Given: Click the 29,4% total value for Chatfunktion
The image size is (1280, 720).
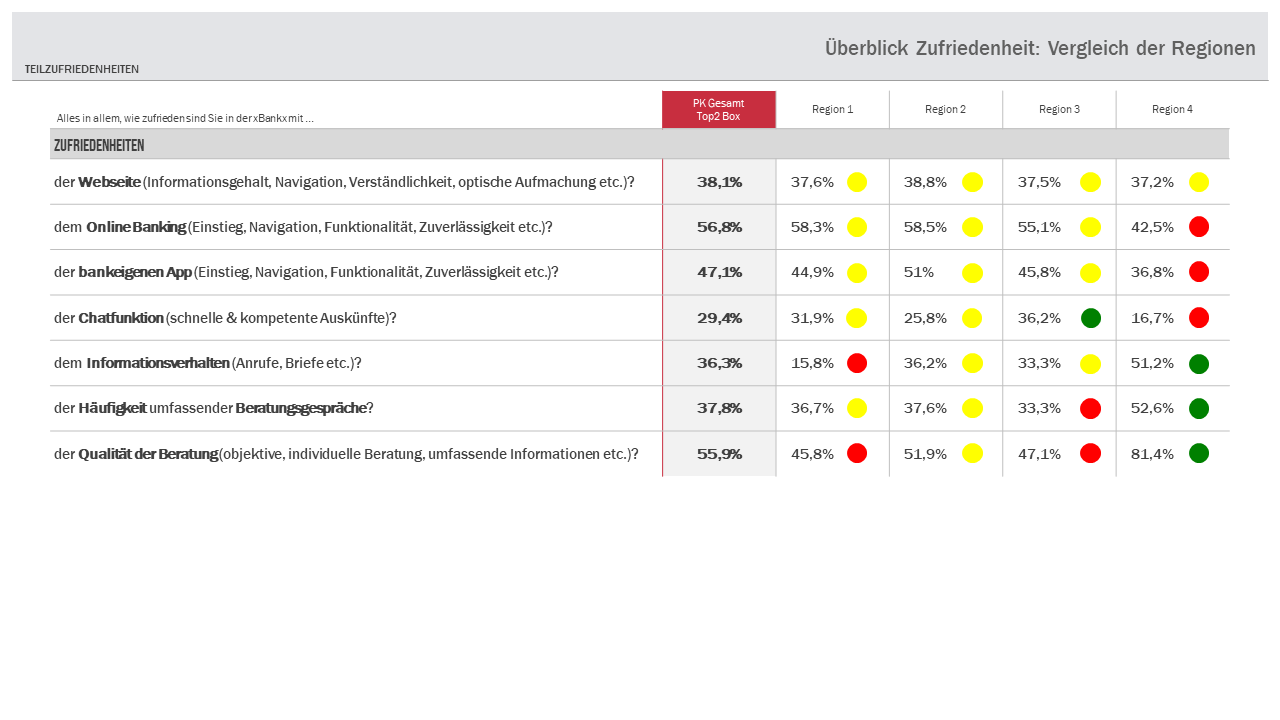Looking at the screenshot, I should [719, 318].
